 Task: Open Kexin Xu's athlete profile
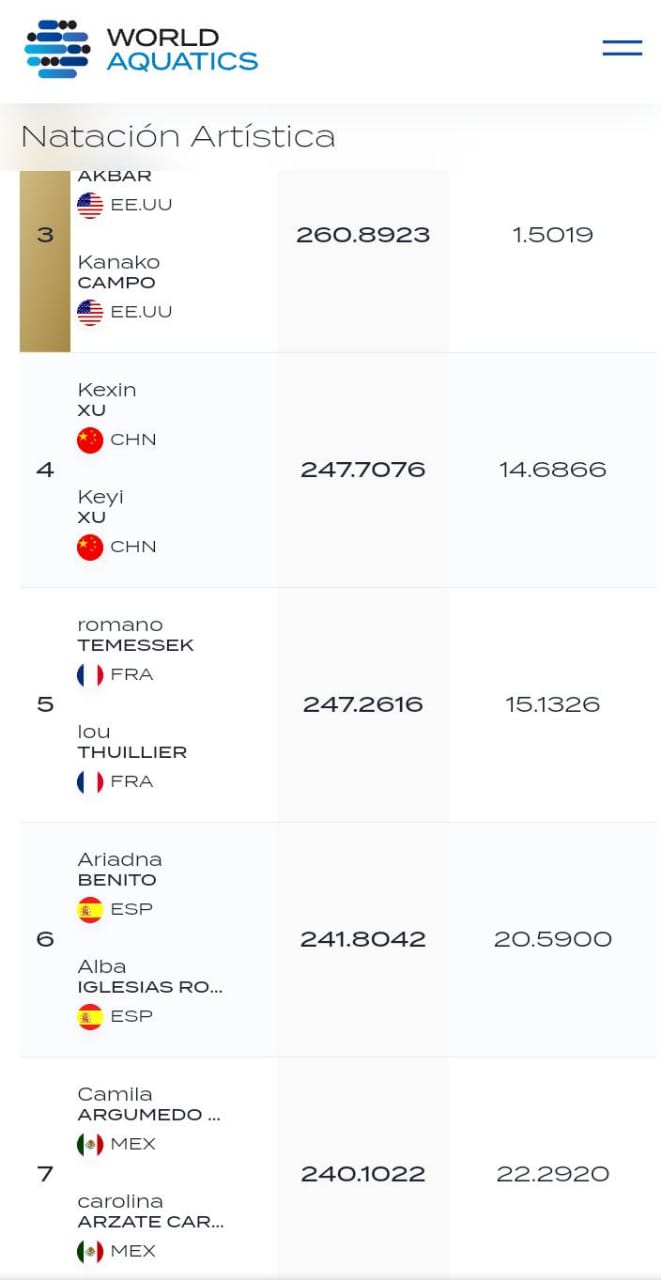pos(106,400)
